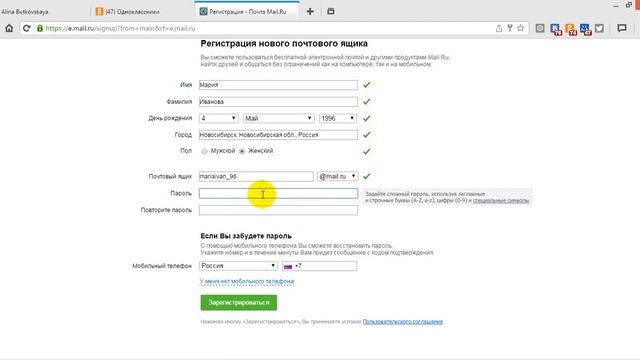Click the Пароль input field
This screenshot has width=640, height=360.
(278, 193)
